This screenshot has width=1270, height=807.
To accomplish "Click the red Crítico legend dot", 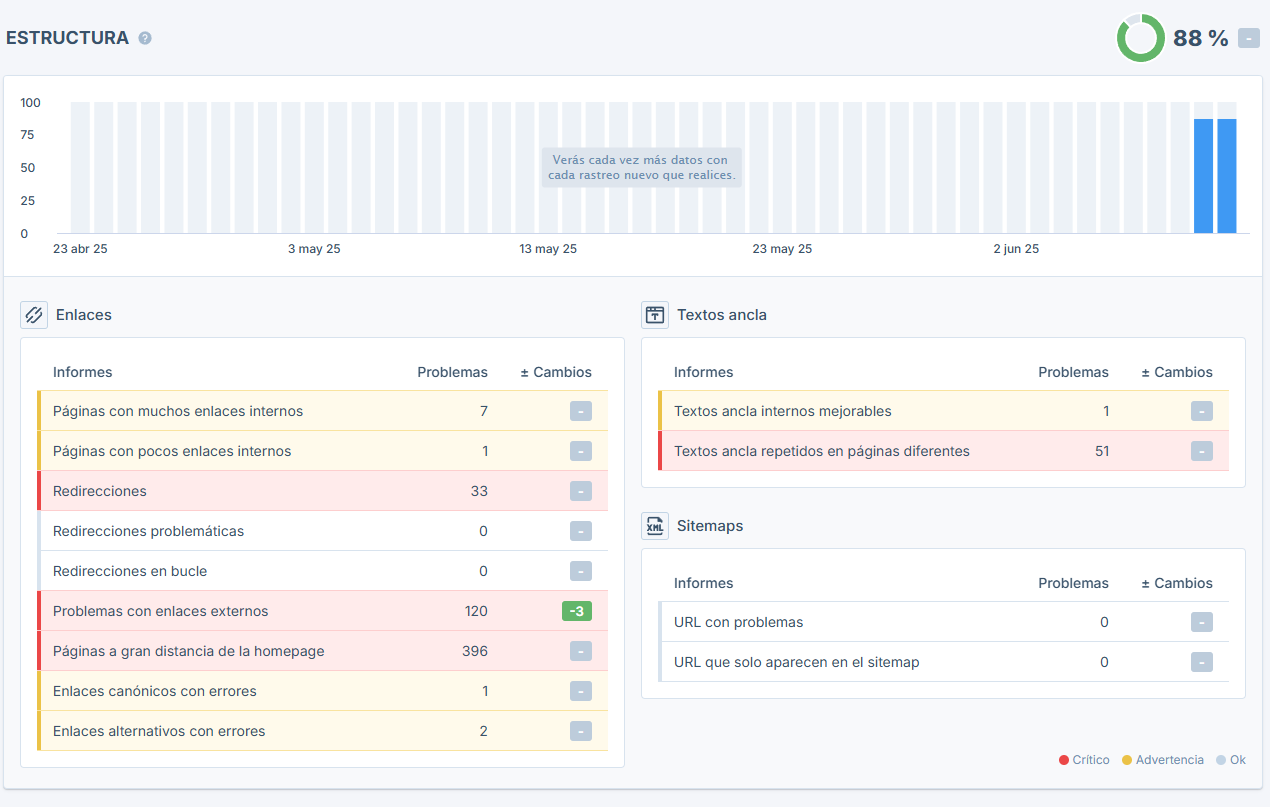I will click(x=1064, y=760).
